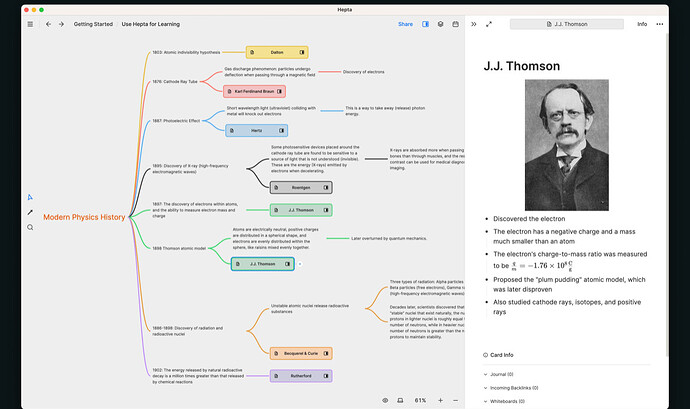Zoom in with the plus button

click(x=440, y=401)
